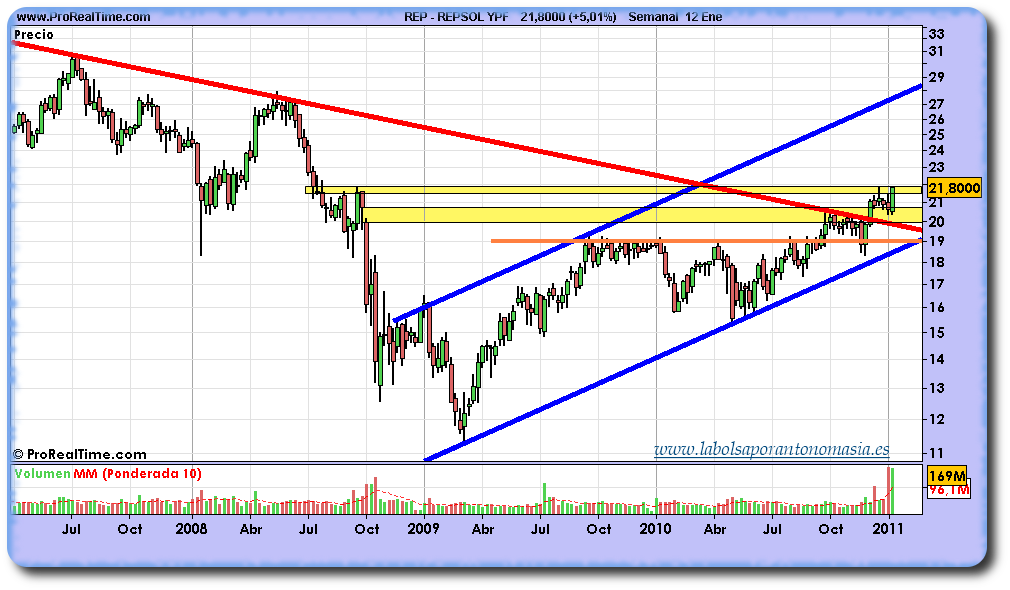Click the 14 price axis label
The image size is (1010, 590).
point(937,359)
